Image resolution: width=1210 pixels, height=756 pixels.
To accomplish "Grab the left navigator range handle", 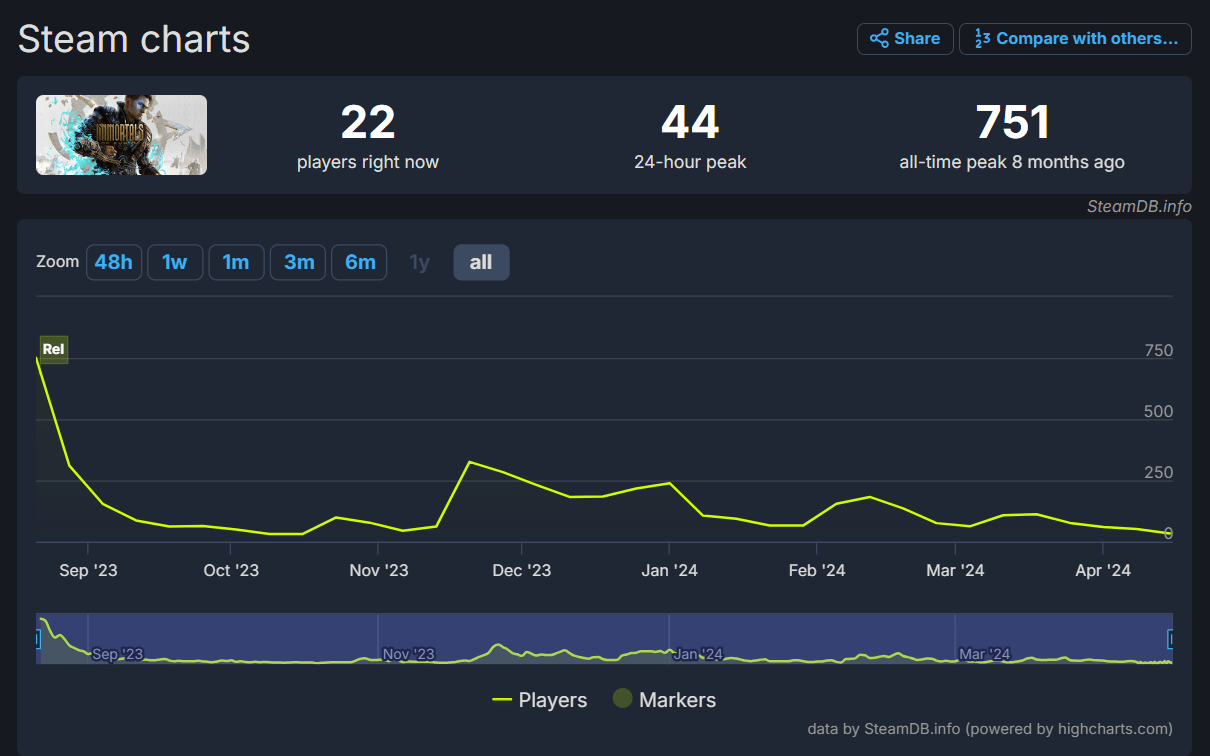I will 38,639.
